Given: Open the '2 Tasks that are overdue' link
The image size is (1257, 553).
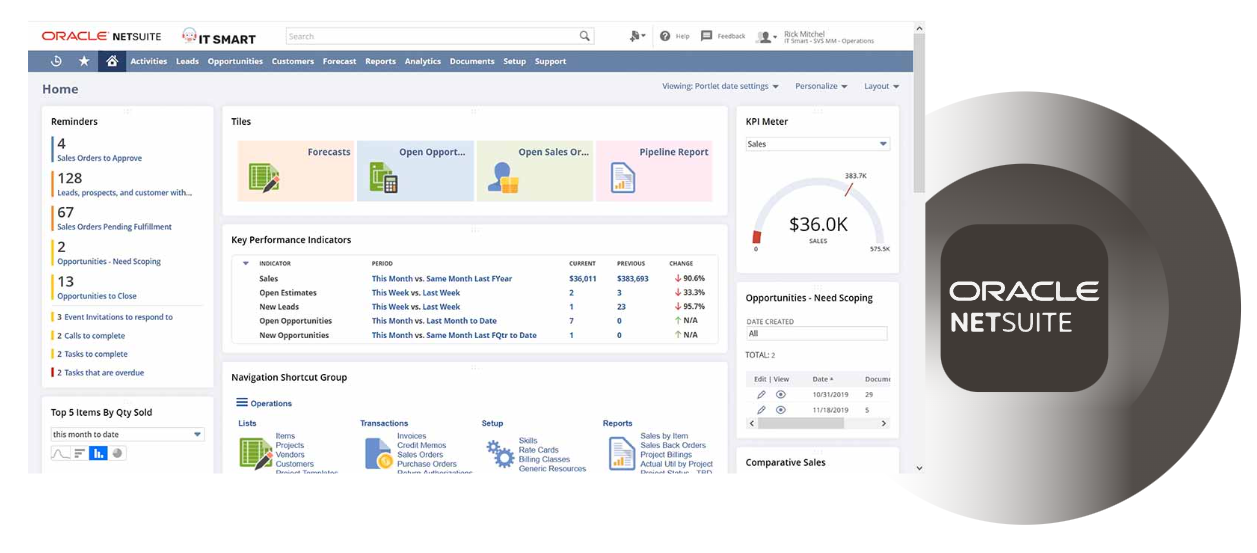Looking at the screenshot, I should pos(100,372).
